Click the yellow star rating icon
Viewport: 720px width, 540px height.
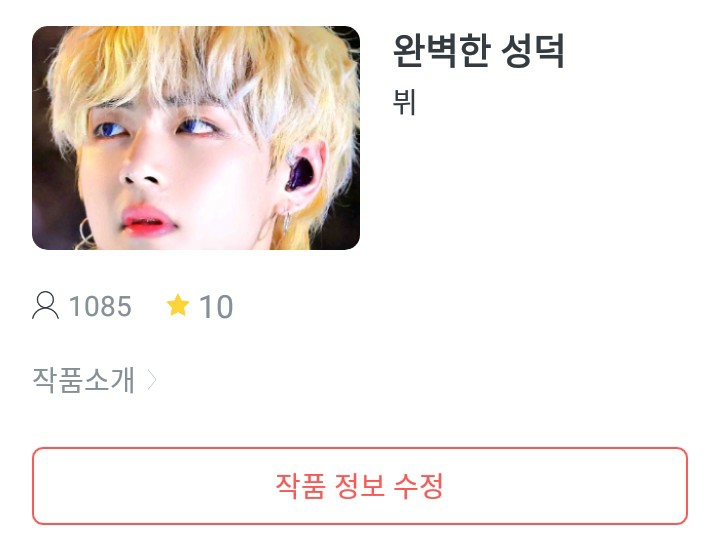pyautogui.click(x=178, y=305)
